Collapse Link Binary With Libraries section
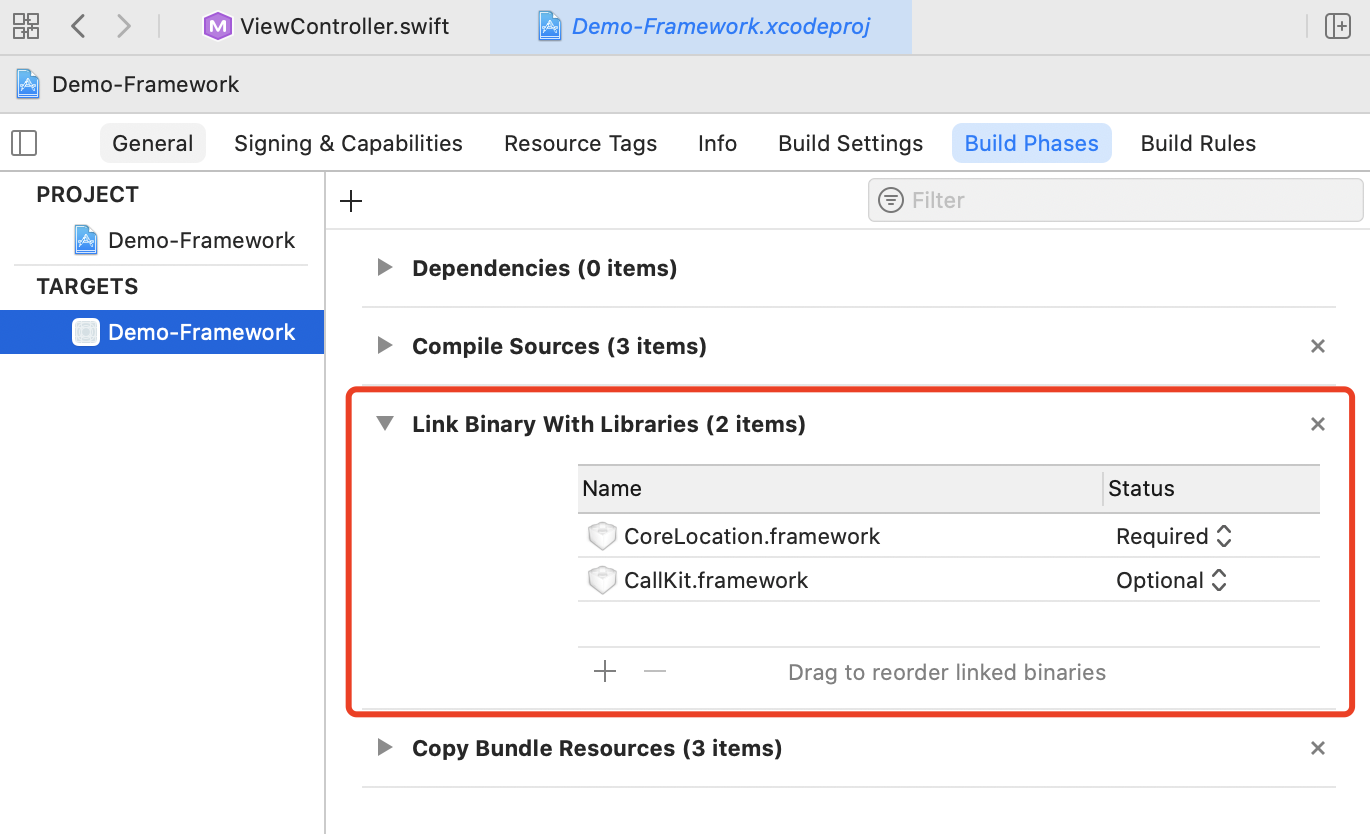Viewport: 1370px width, 834px height. pos(384,424)
